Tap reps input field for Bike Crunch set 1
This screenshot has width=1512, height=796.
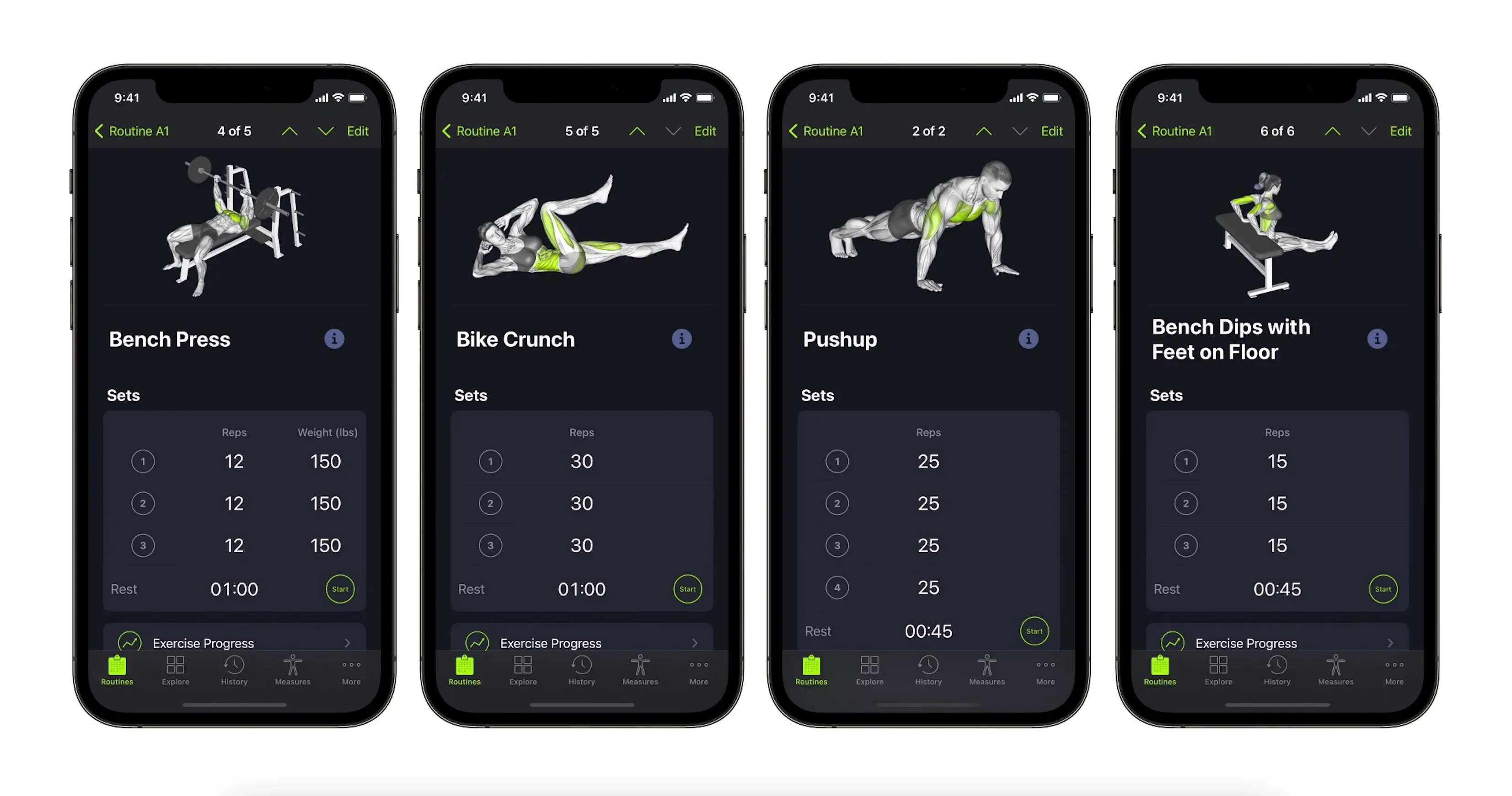580,462
